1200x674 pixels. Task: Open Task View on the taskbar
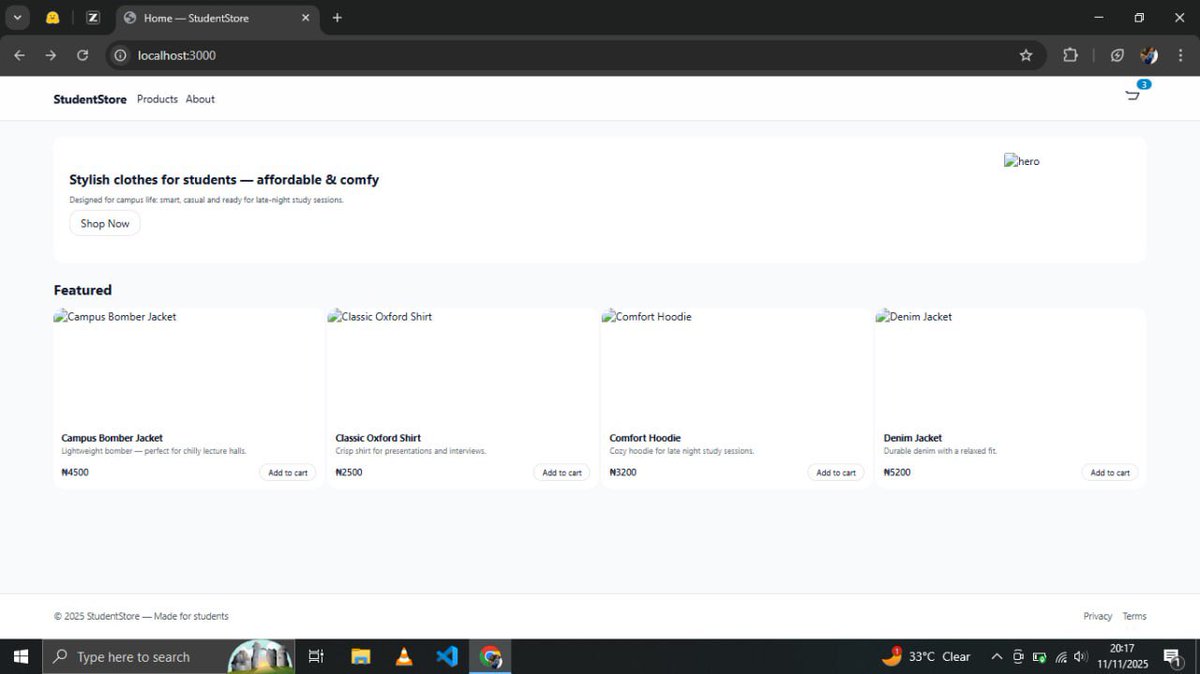(316, 656)
